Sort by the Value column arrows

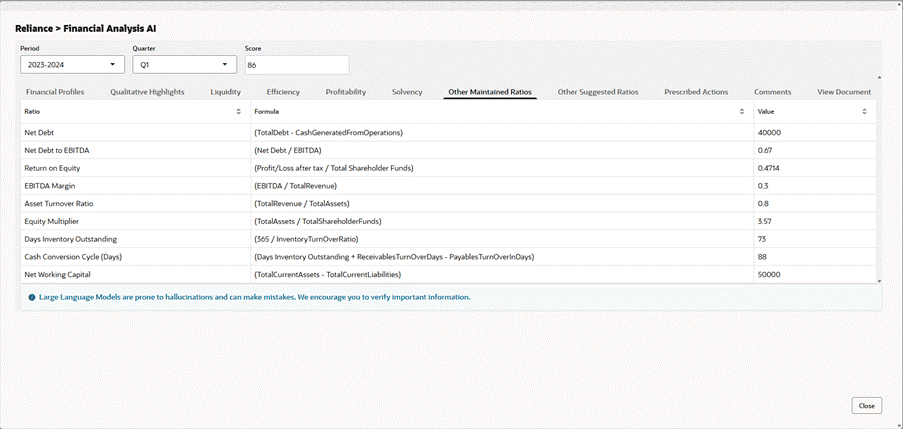pos(864,112)
